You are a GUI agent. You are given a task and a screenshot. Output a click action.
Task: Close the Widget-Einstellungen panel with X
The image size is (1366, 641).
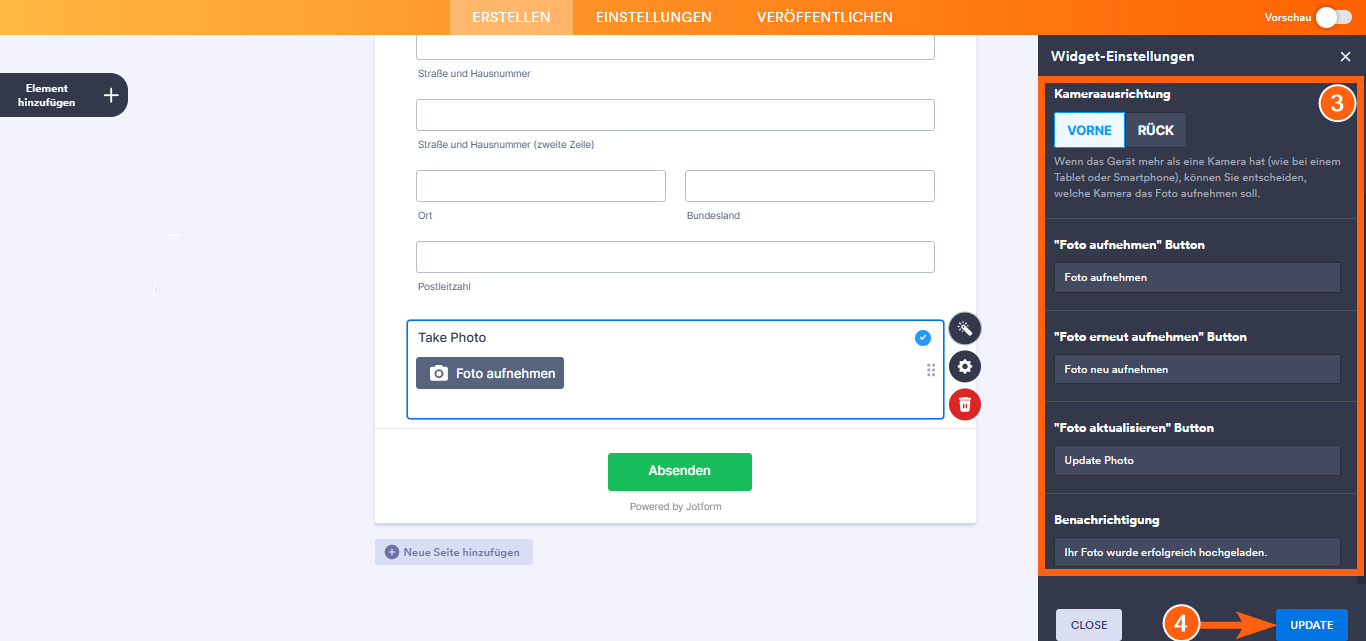(x=1345, y=57)
